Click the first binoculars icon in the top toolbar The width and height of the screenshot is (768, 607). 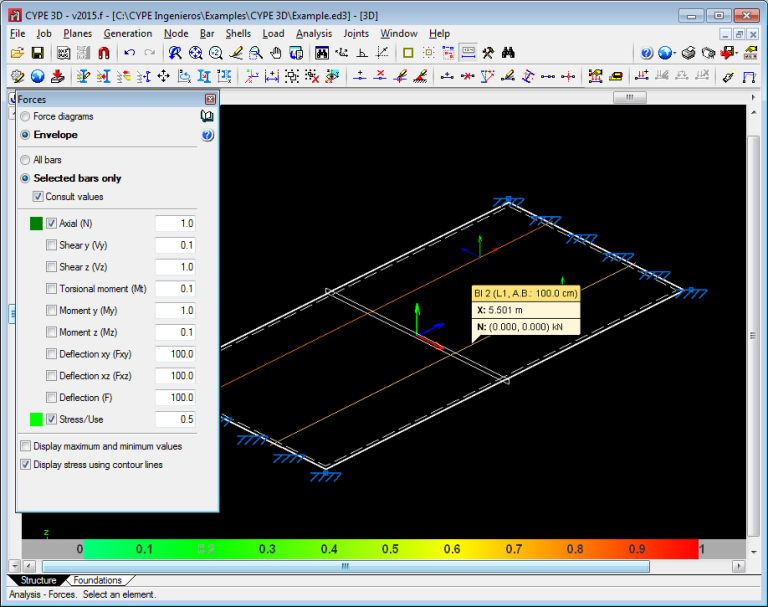tap(322, 53)
